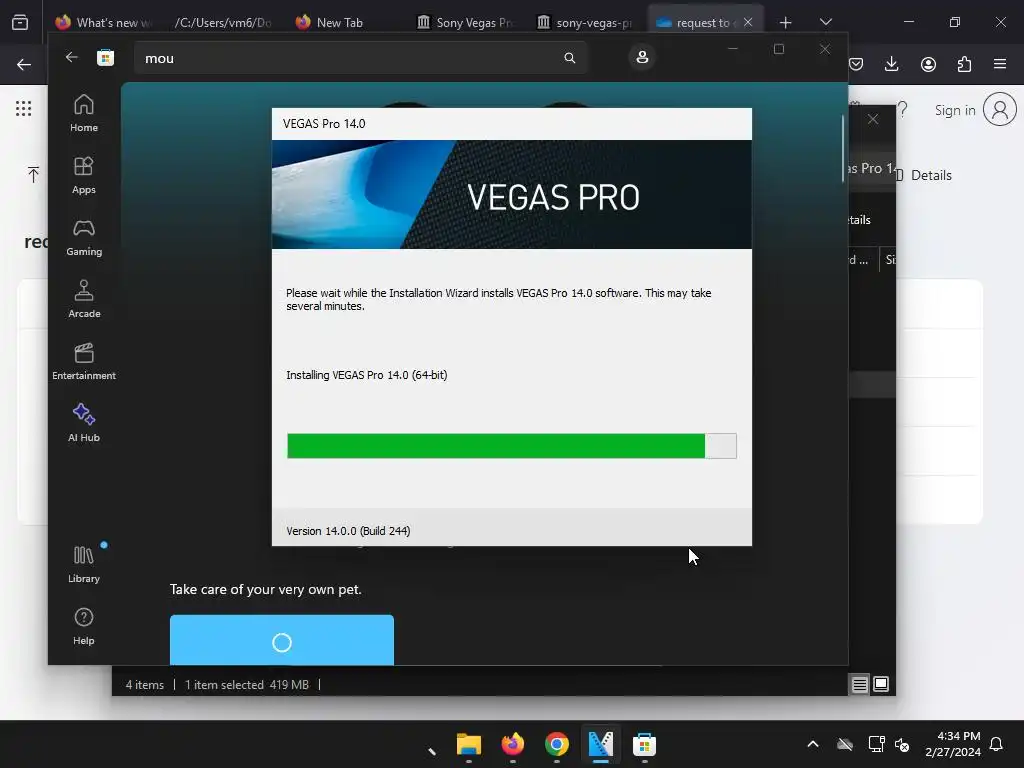Click the upload arrow icon on webpage

pos(33,174)
